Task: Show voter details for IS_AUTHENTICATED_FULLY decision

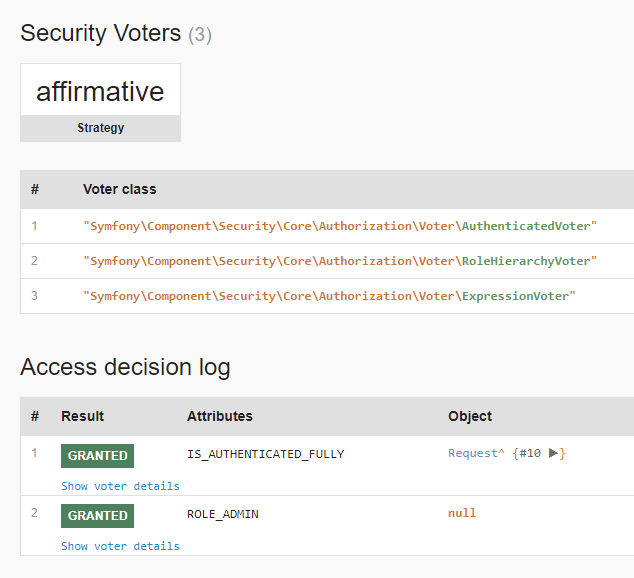Action: point(120,486)
